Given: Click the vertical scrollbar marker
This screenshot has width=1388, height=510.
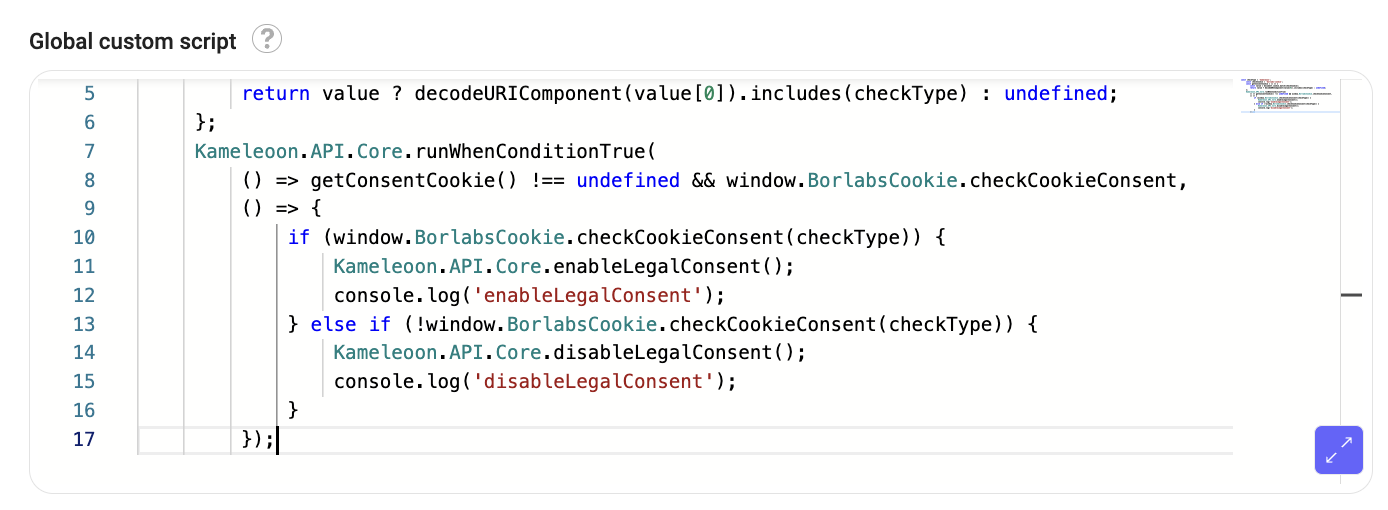Looking at the screenshot, I should coord(1351,295).
